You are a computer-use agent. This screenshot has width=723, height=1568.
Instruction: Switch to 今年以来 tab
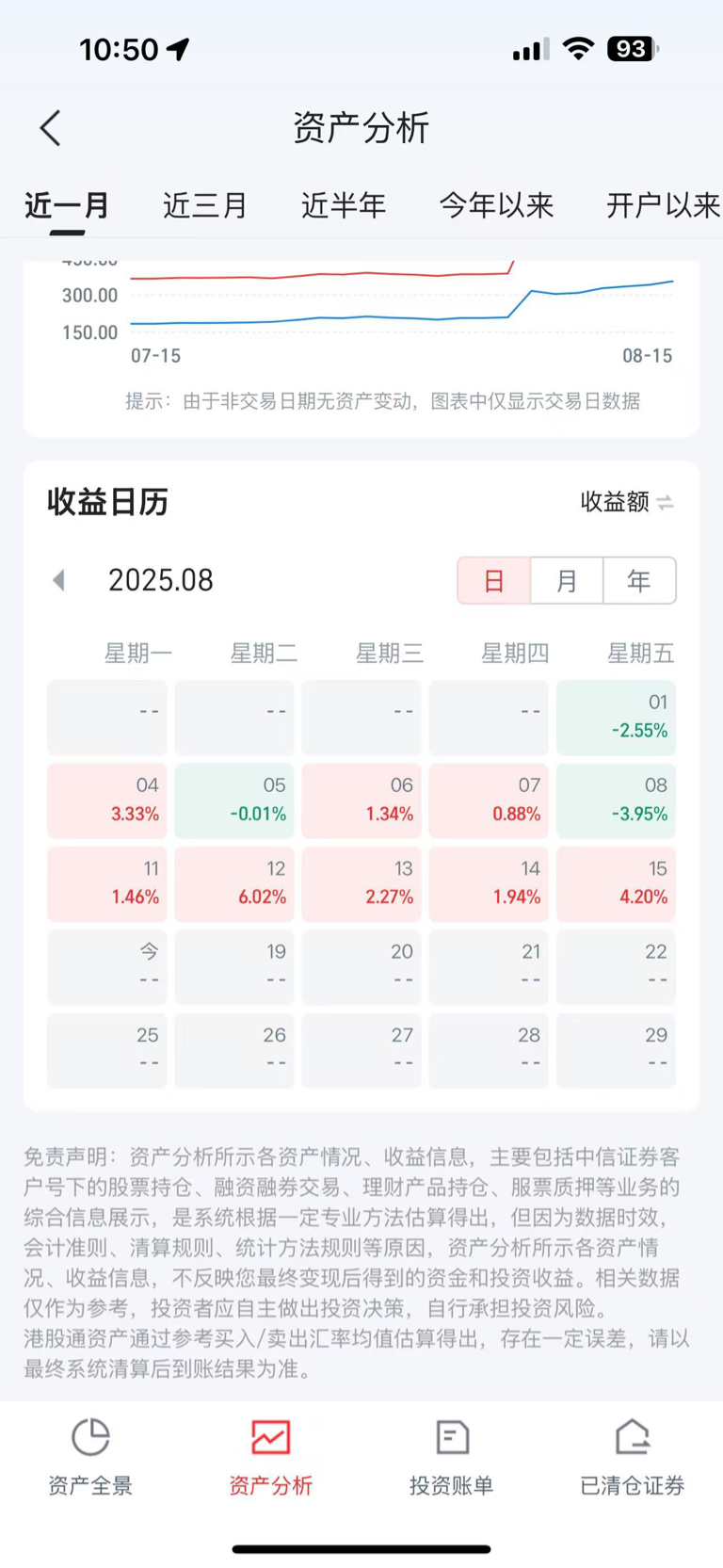coord(496,205)
